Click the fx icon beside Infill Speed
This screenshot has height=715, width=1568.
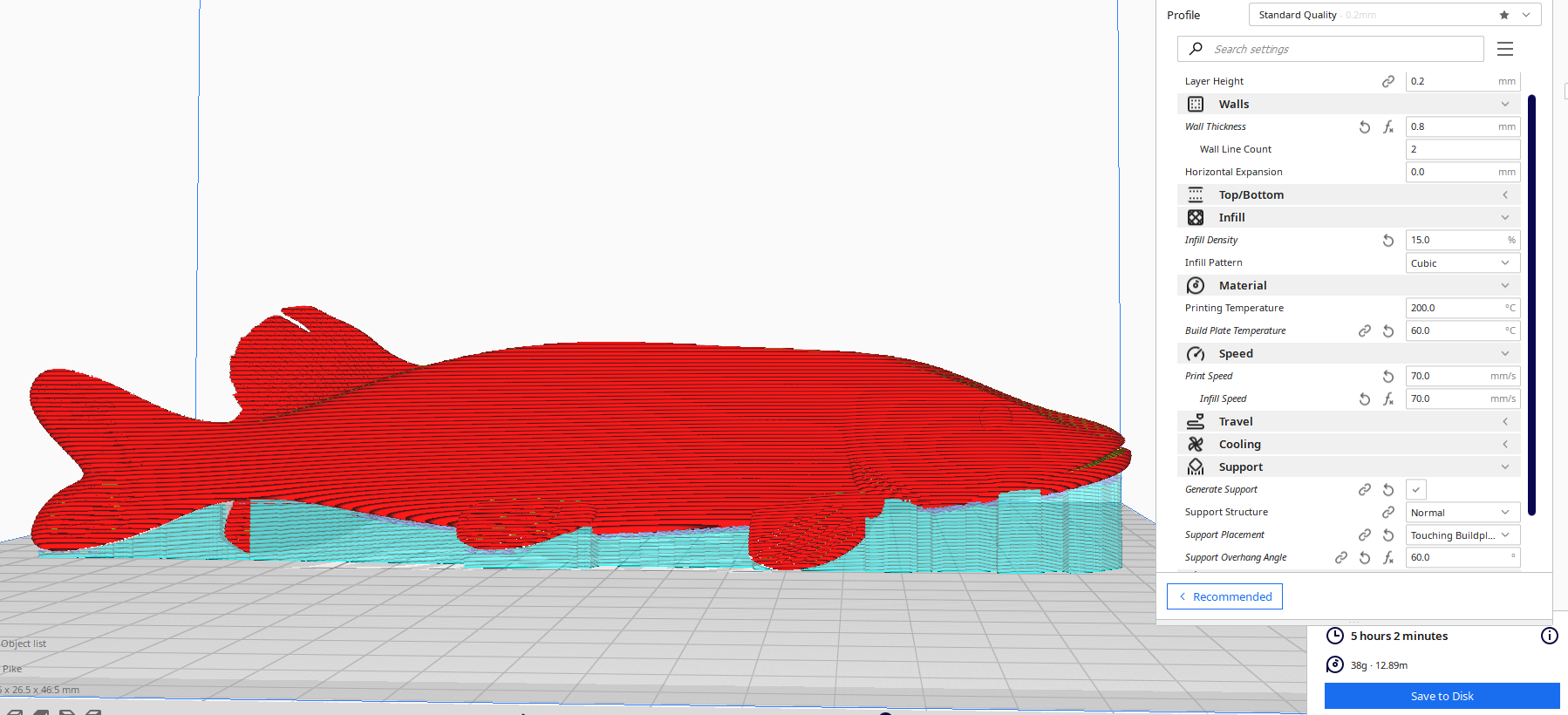tap(1388, 399)
